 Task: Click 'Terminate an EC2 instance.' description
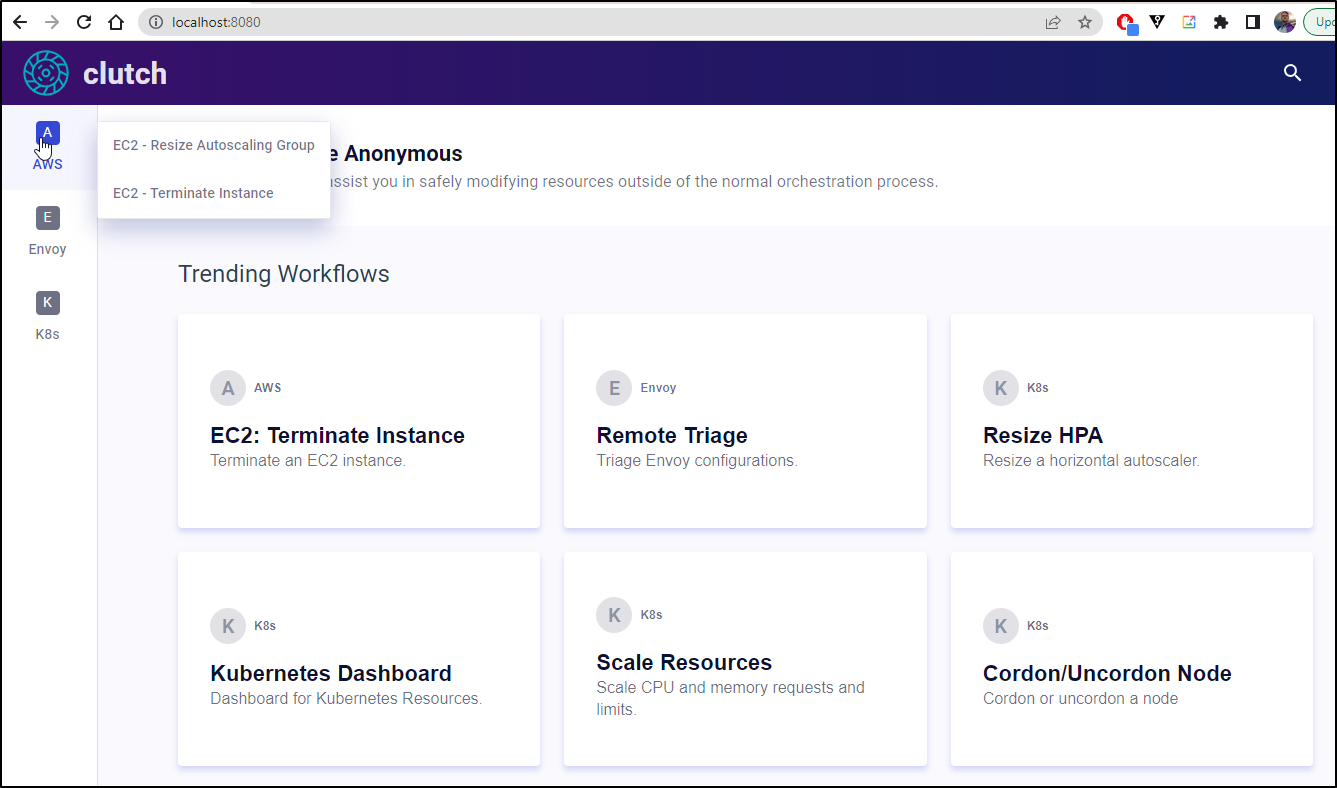point(308,461)
